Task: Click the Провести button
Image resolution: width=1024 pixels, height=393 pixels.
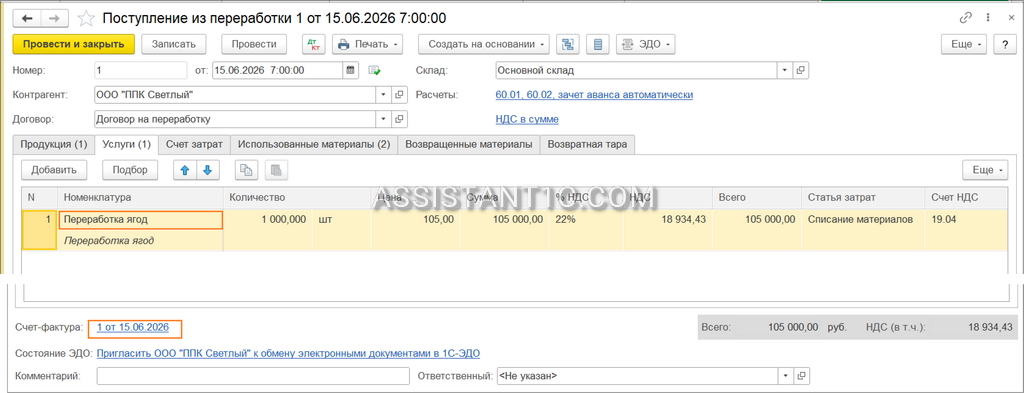Action: pyautogui.click(x=254, y=44)
